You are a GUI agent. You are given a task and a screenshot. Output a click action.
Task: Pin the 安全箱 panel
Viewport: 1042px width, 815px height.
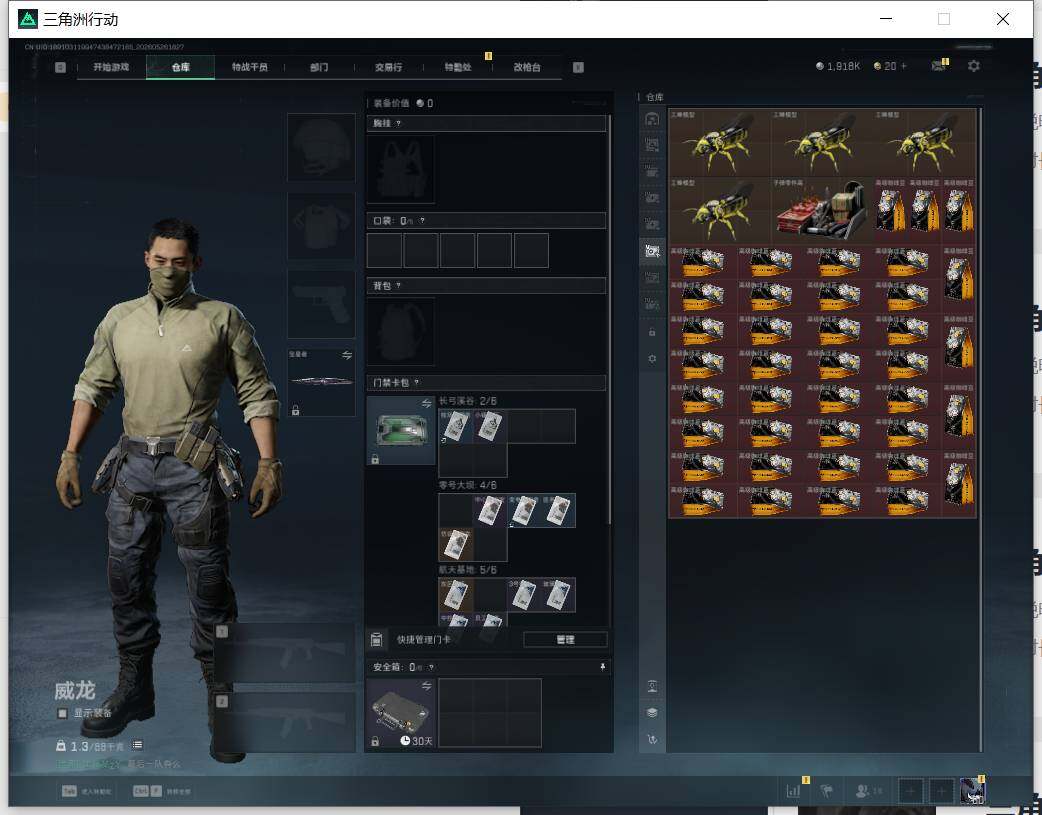pos(603,667)
